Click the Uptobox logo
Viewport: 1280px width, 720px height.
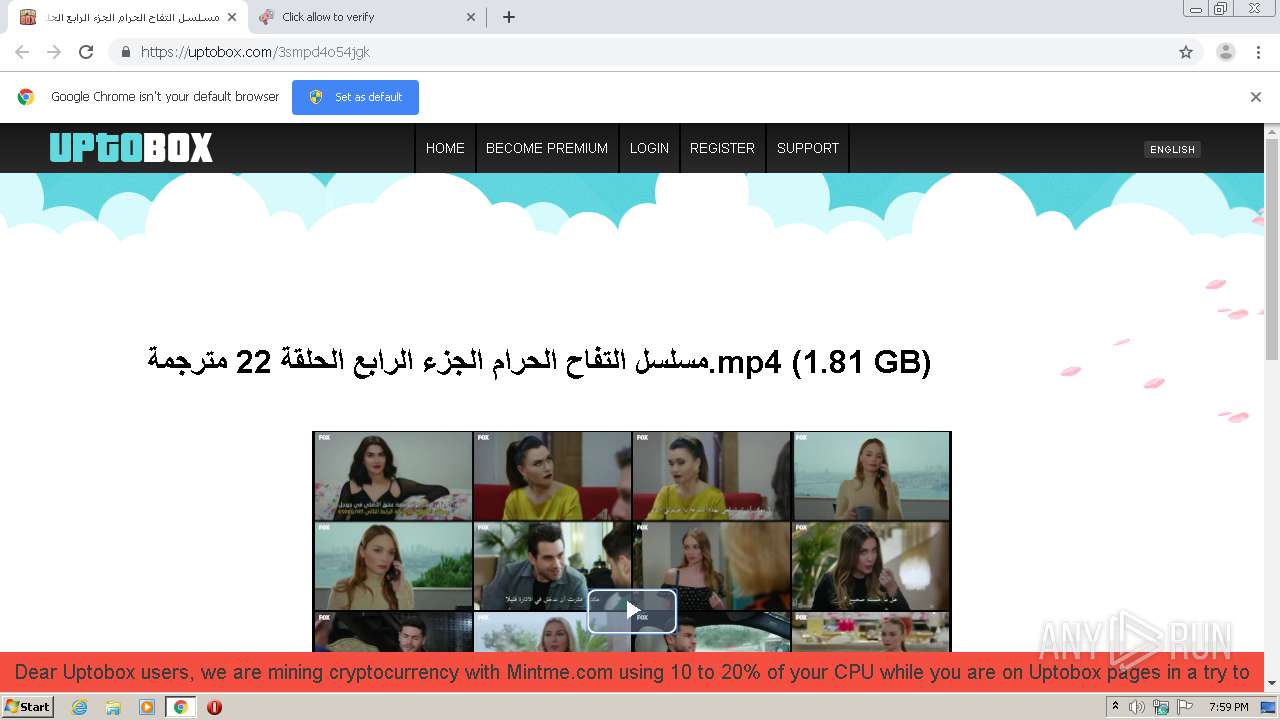click(x=131, y=148)
